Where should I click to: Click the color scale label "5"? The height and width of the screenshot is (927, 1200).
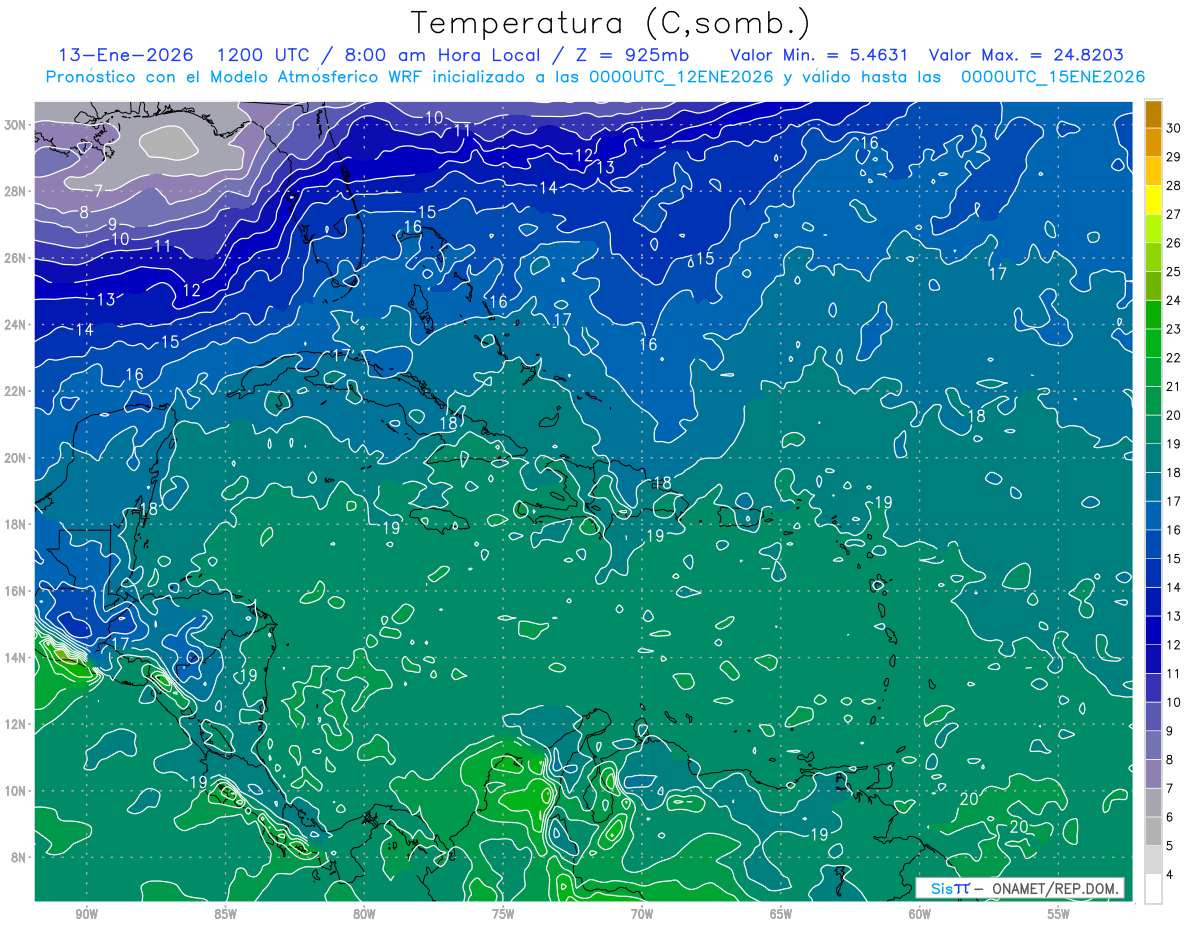pos(1170,846)
